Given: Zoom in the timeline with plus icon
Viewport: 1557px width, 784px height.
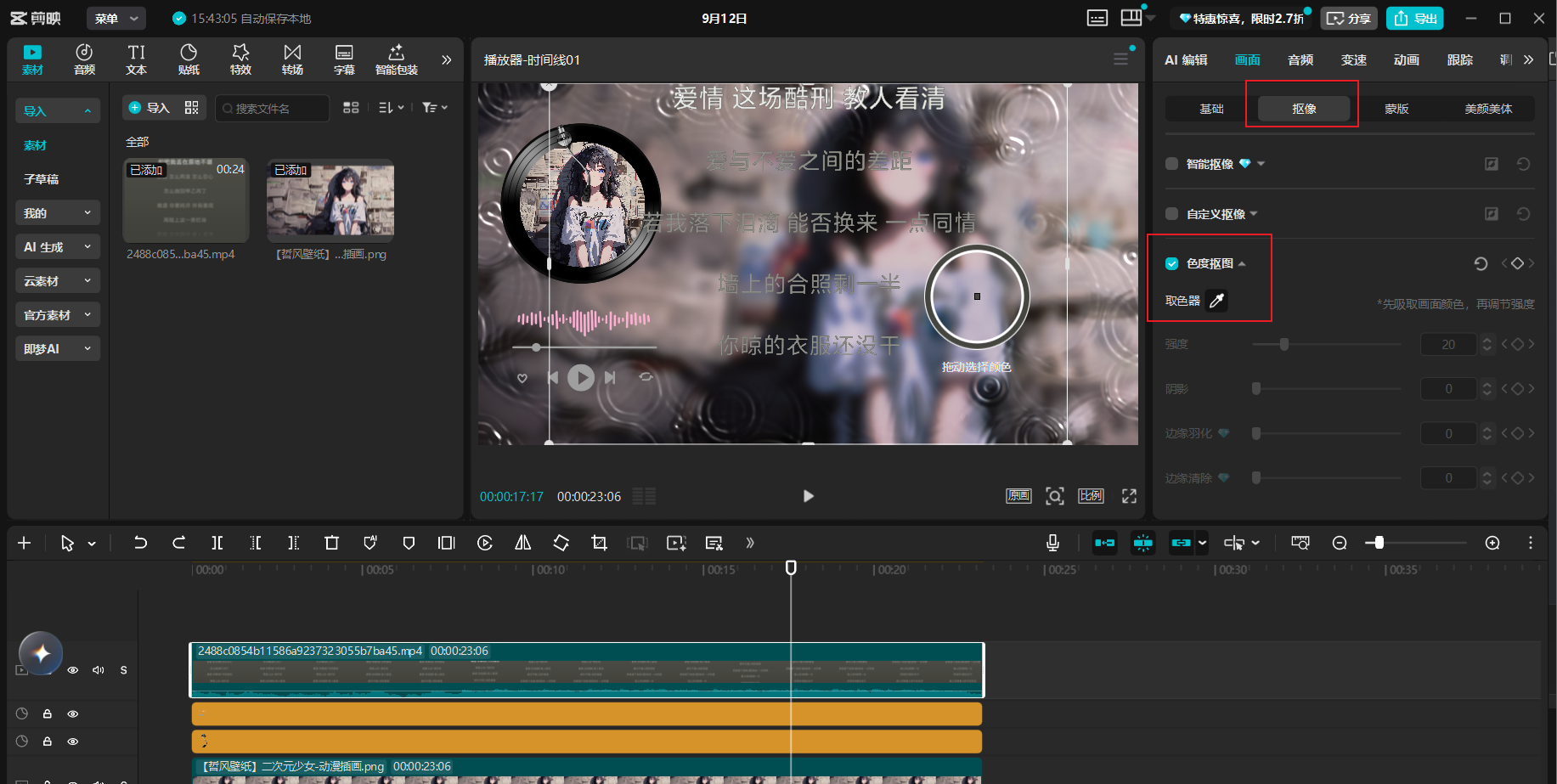Looking at the screenshot, I should [1492, 543].
